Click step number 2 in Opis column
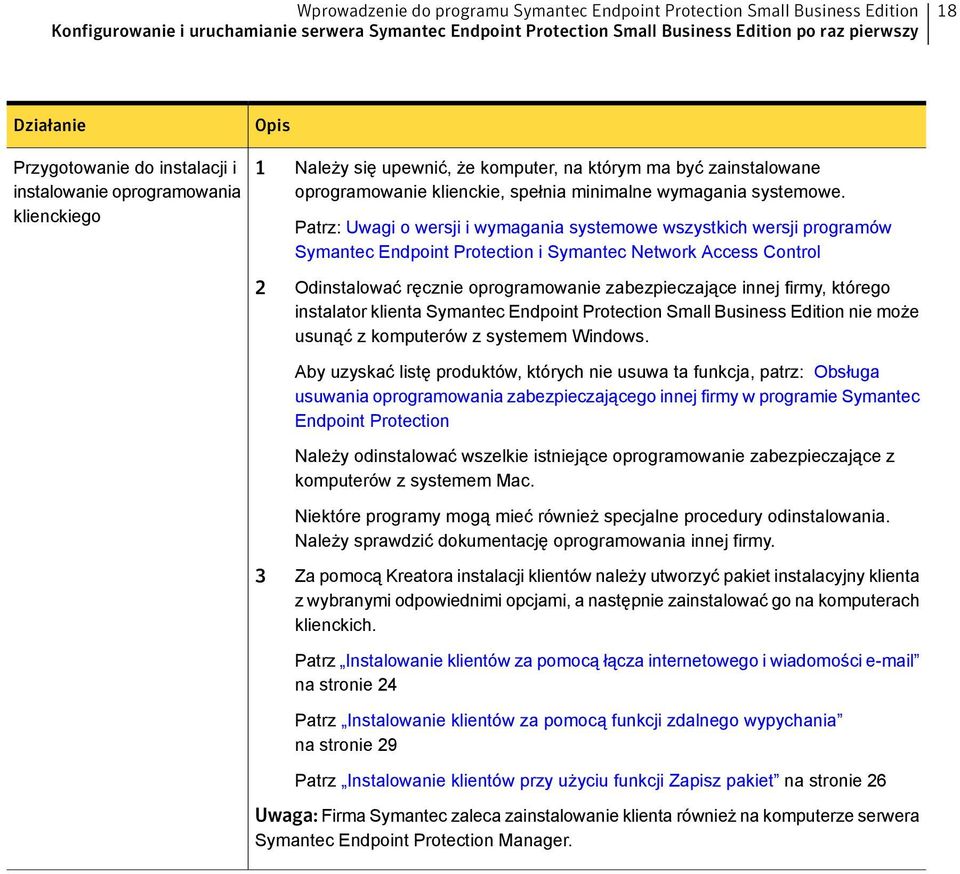The height and width of the screenshot is (874, 960). click(x=260, y=288)
